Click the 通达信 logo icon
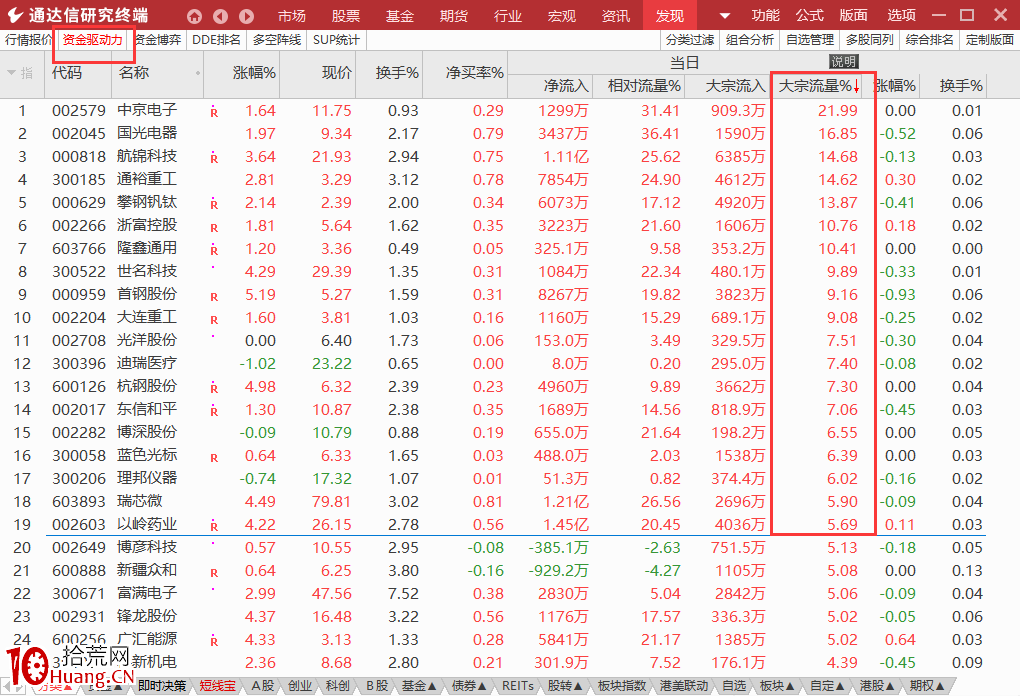The width and height of the screenshot is (1020, 696). click(14, 16)
